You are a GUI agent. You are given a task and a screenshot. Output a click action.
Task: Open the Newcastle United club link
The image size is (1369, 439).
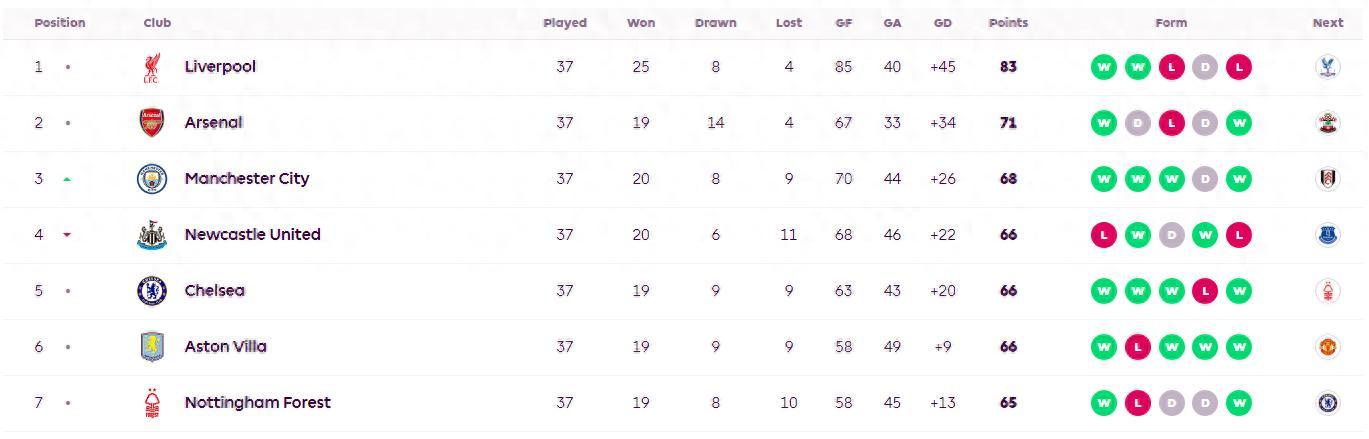point(252,235)
